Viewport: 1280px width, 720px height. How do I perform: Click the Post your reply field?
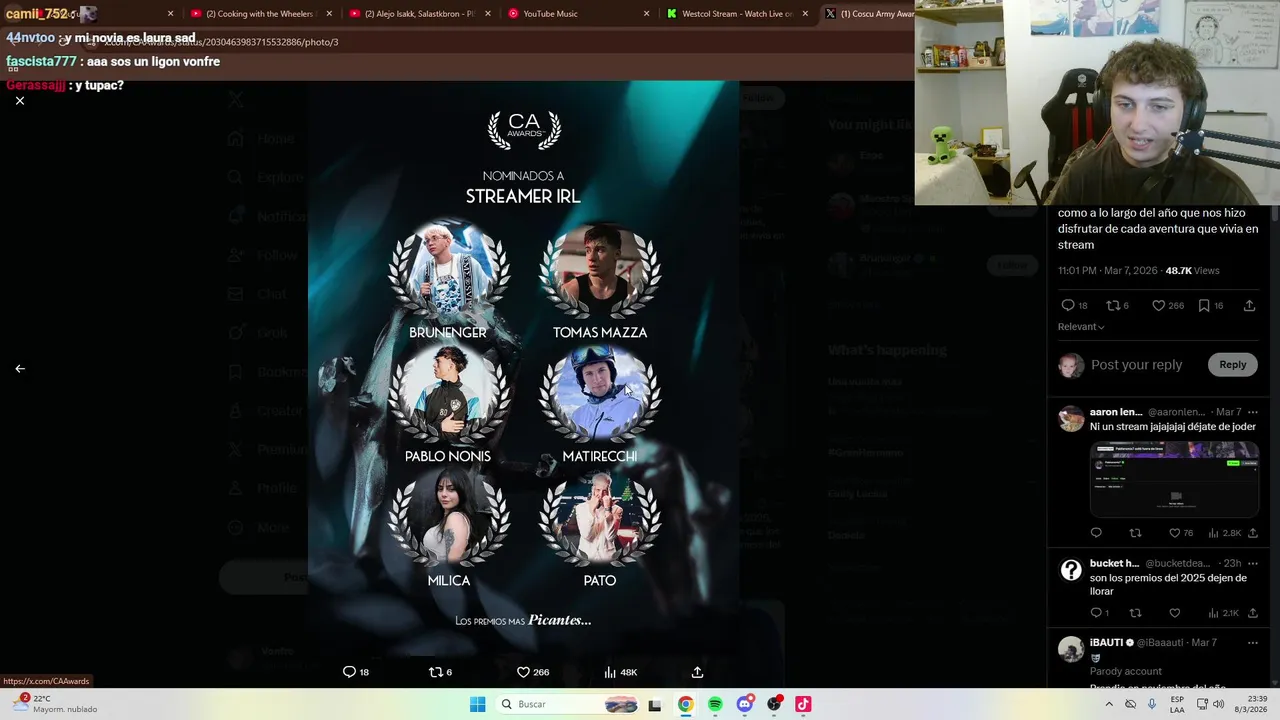click(x=1137, y=365)
